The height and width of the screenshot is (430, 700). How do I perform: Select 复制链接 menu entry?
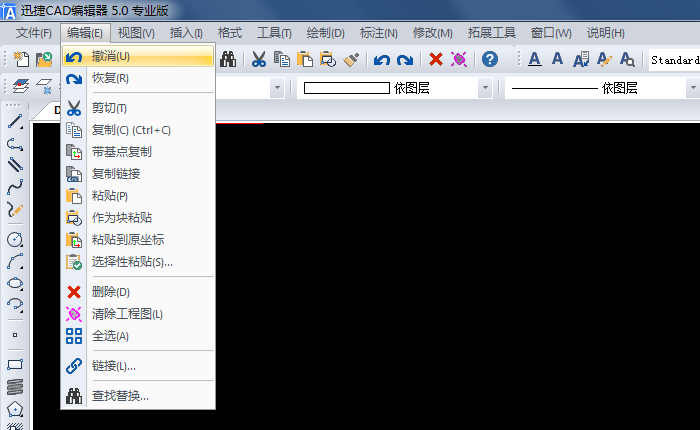tap(138, 174)
